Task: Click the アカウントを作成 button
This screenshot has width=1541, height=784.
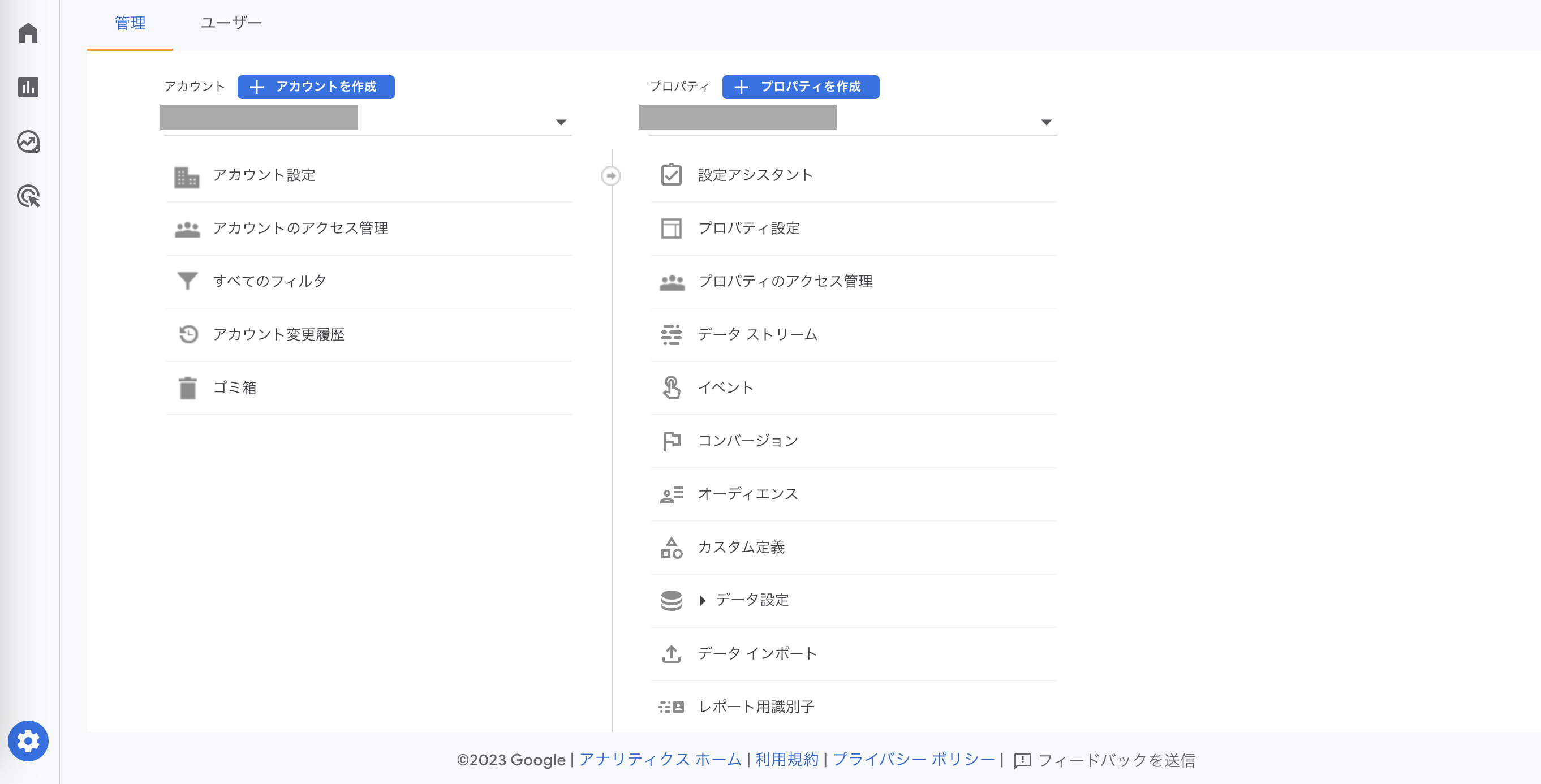Action: click(316, 87)
